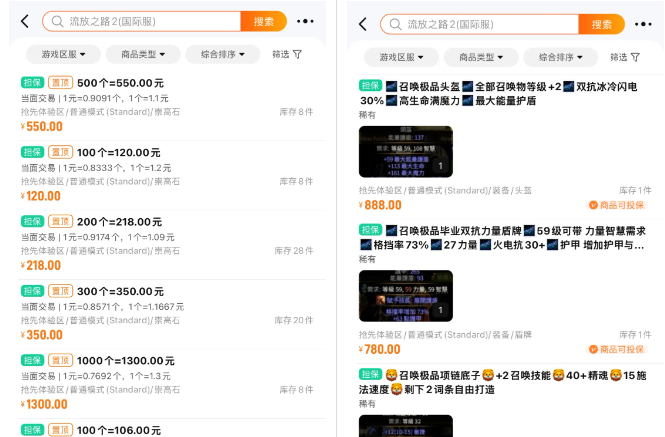Open the necklace item screenshot thumbnail
665x437 pixels.
click(x=405, y=426)
